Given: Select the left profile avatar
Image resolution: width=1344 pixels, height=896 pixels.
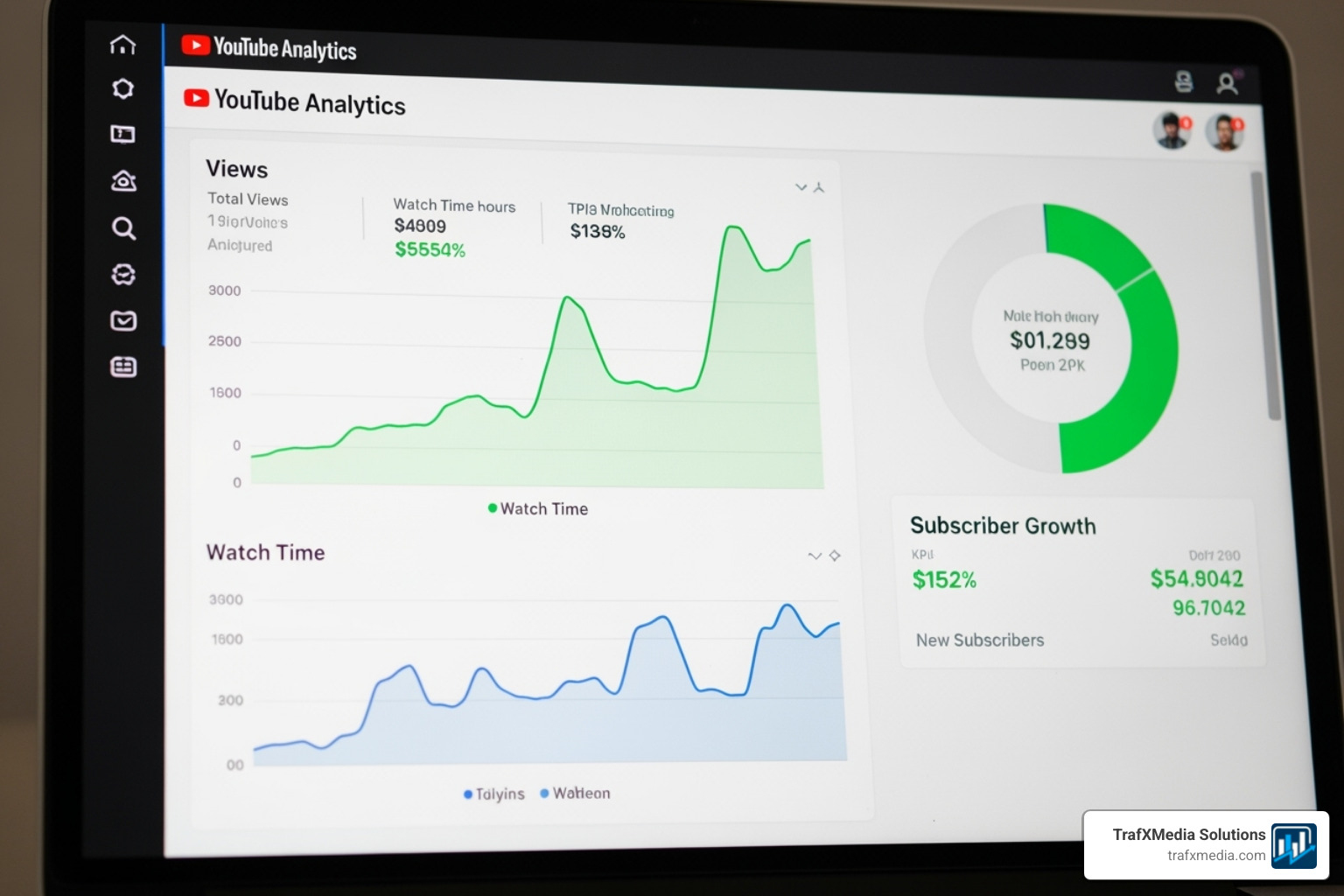Looking at the screenshot, I should 1172,130.
